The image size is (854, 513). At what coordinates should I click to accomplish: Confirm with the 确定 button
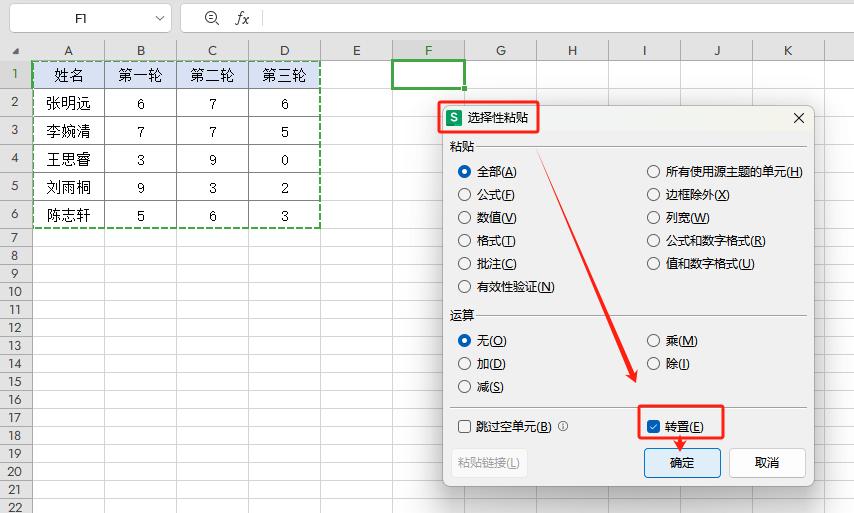tap(682, 463)
